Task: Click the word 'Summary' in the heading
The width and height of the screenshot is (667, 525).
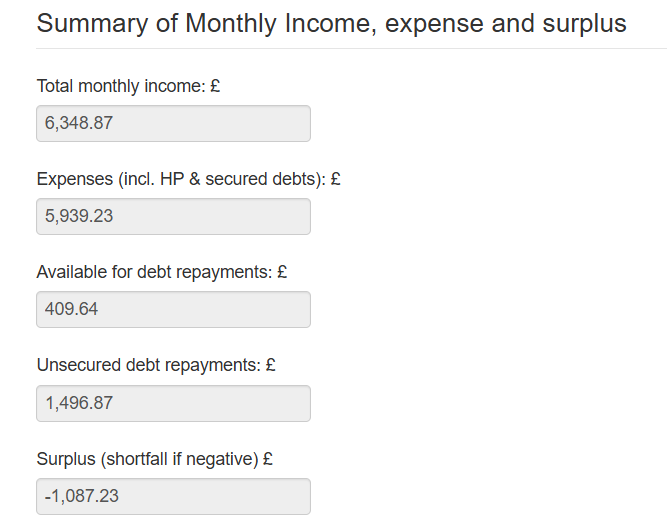Action: 84,24
